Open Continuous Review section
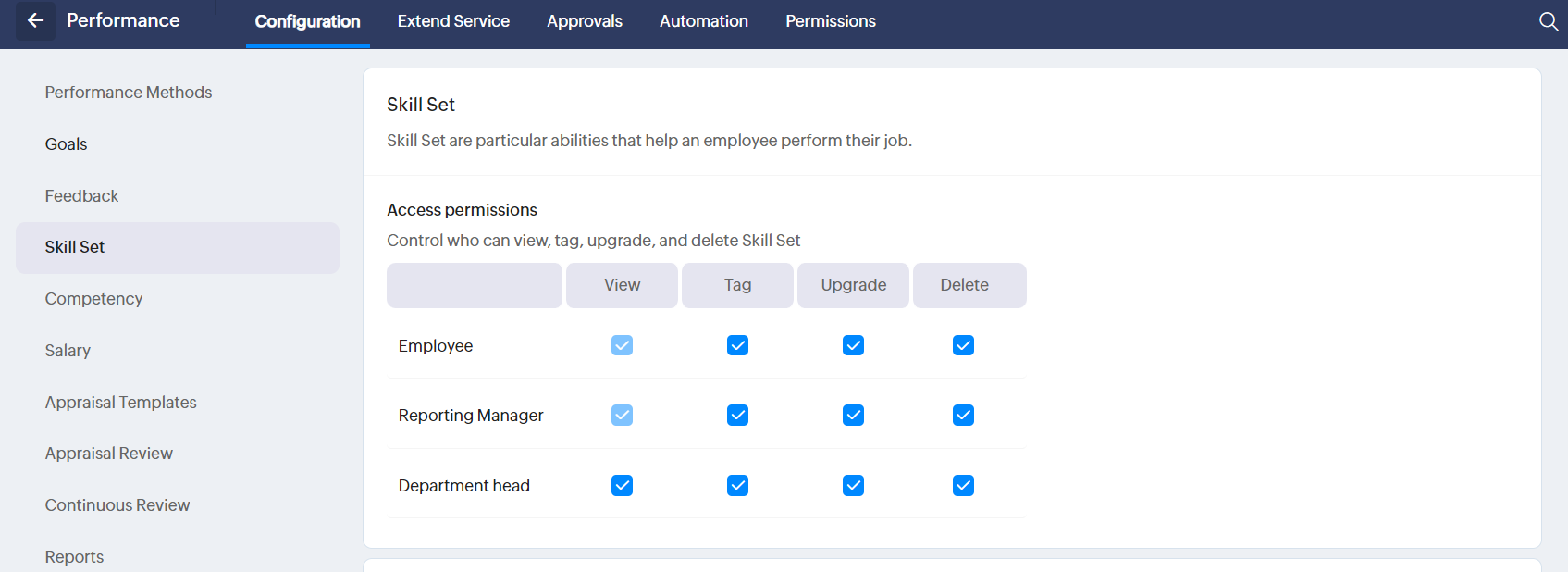 tap(117, 505)
